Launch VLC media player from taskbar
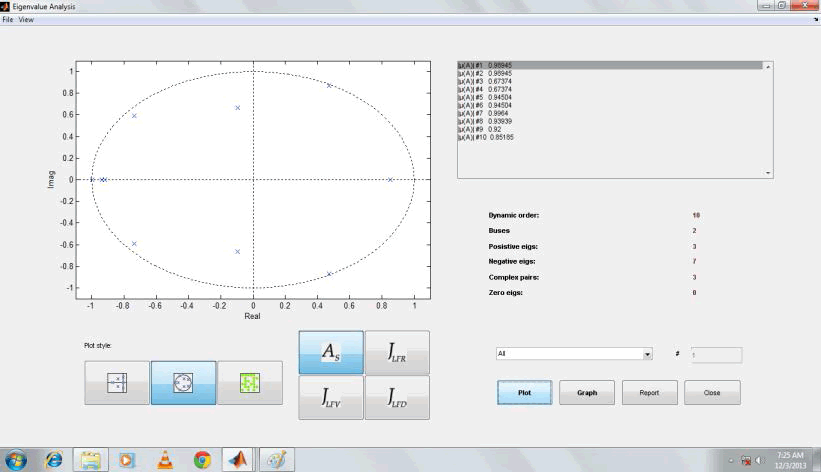Image resolution: width=821 pixels, height=472 pixels. tap(165, 459)
